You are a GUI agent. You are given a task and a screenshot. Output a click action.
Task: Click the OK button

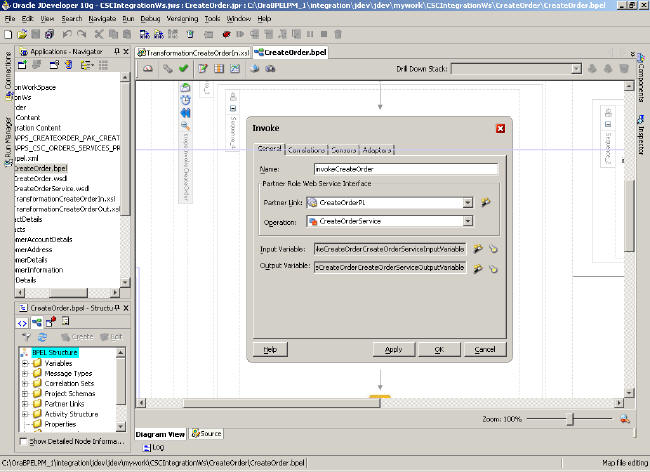pos(439,349)
